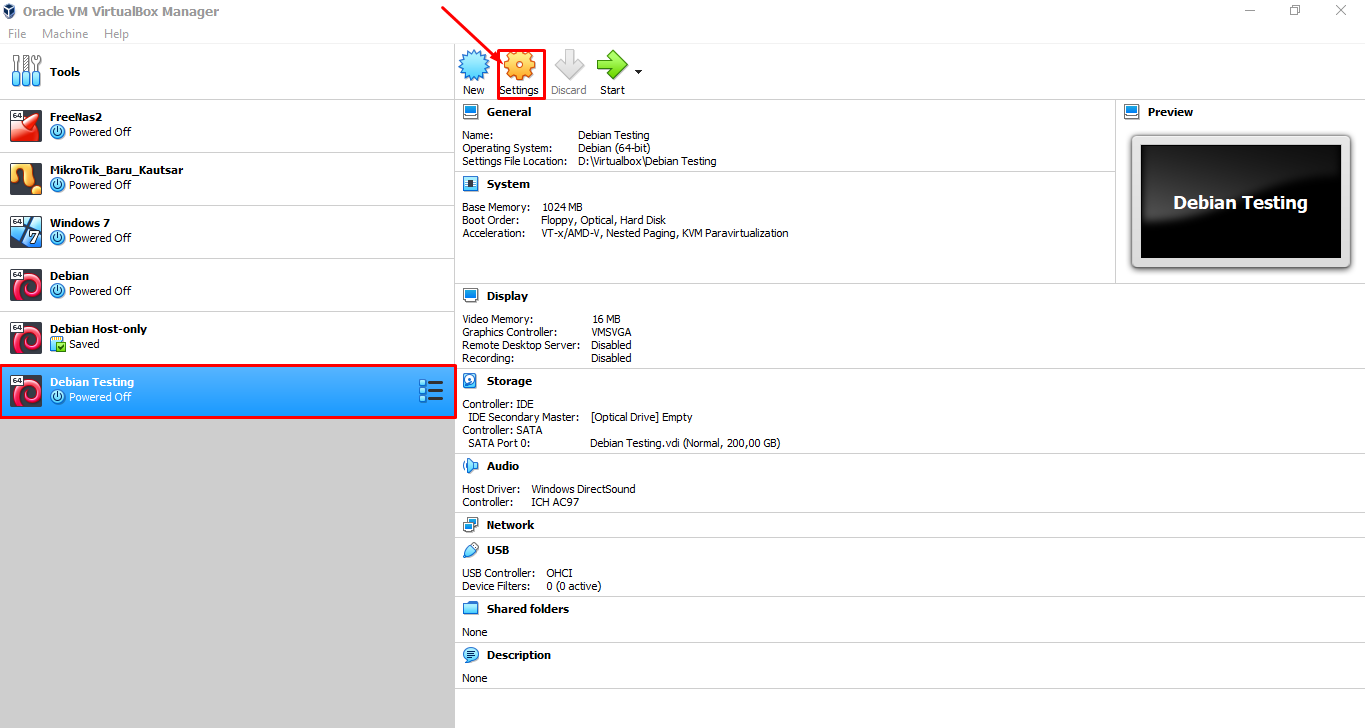
Task: Click the Description section speech icon
Action: pos(470,655)
